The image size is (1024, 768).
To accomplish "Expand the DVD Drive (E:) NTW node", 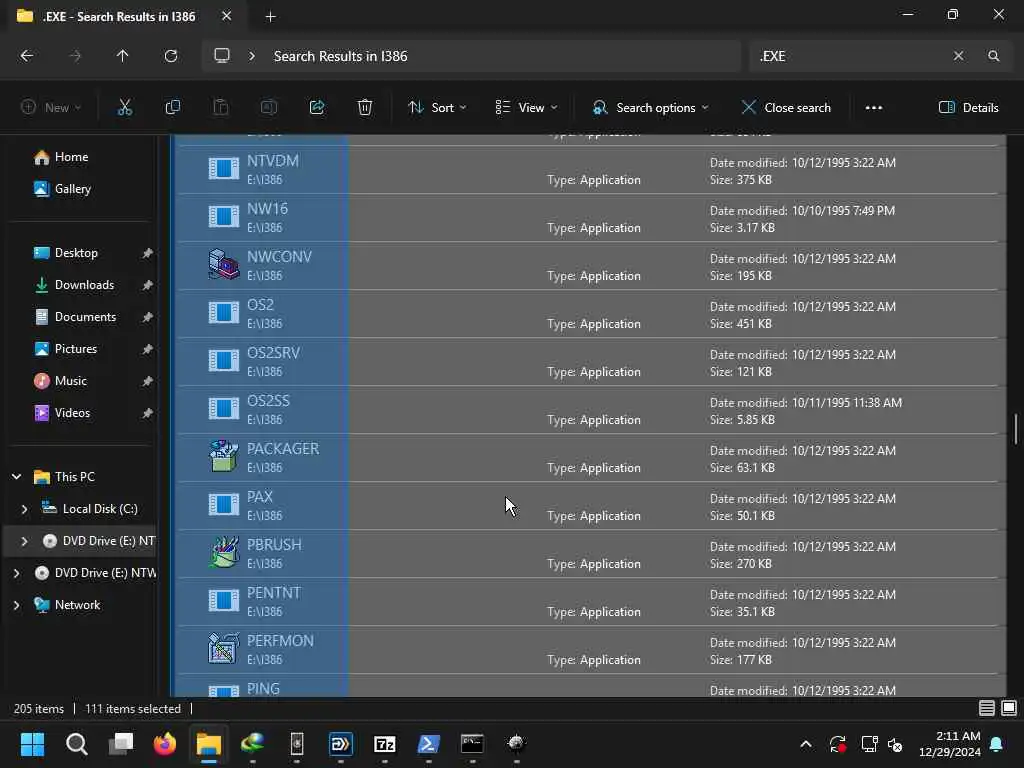I will [x=16, y=573].
